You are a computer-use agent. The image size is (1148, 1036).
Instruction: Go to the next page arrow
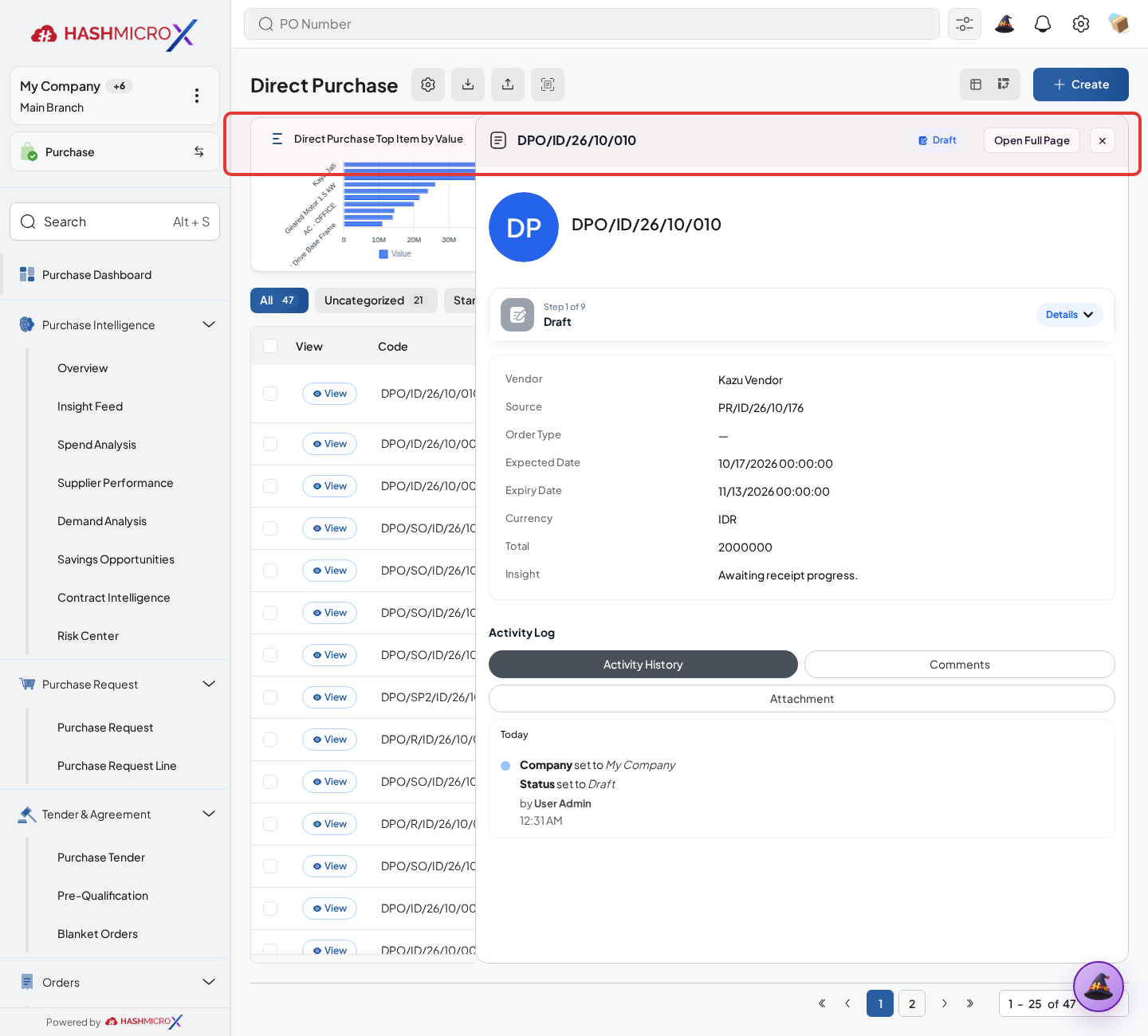[x=945, y=1003]
